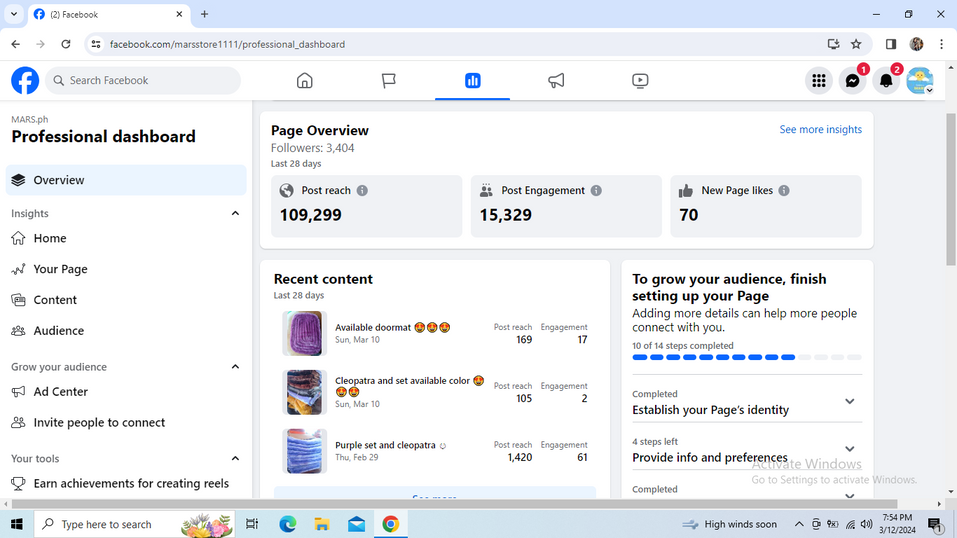Click See more insights link

coord(820,129)
